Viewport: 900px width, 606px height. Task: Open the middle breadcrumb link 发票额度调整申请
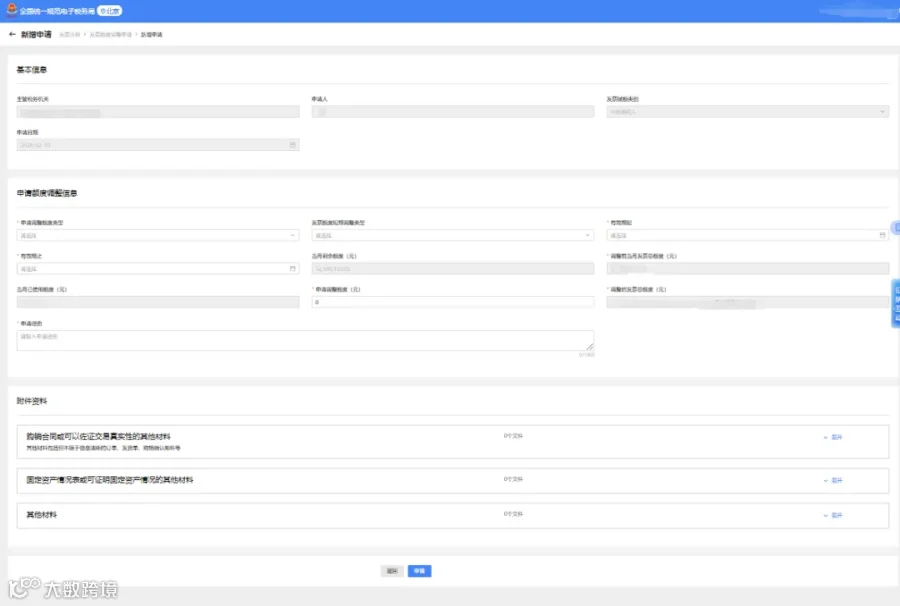pos(110,35)
